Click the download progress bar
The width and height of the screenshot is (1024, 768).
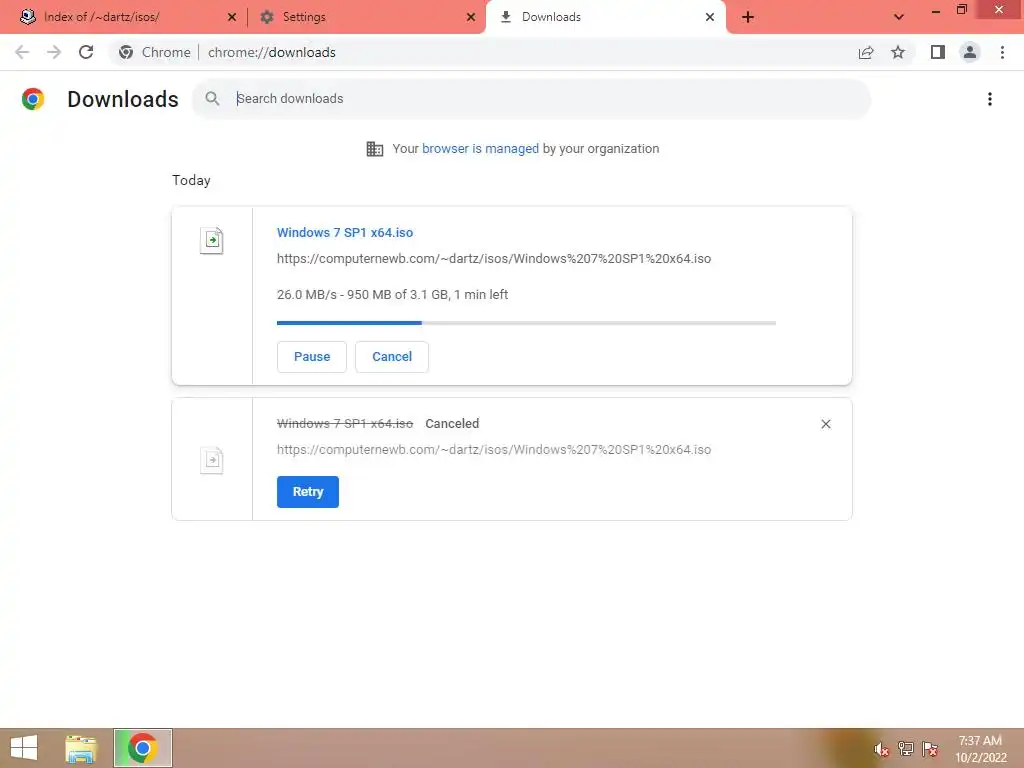(x=526, y=323)
